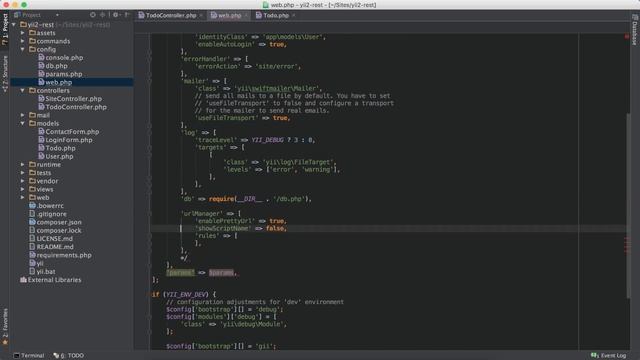Click the error indicator at gutter top
The image size is (640, 360).
pyautogui.click(x=627, y=37)
